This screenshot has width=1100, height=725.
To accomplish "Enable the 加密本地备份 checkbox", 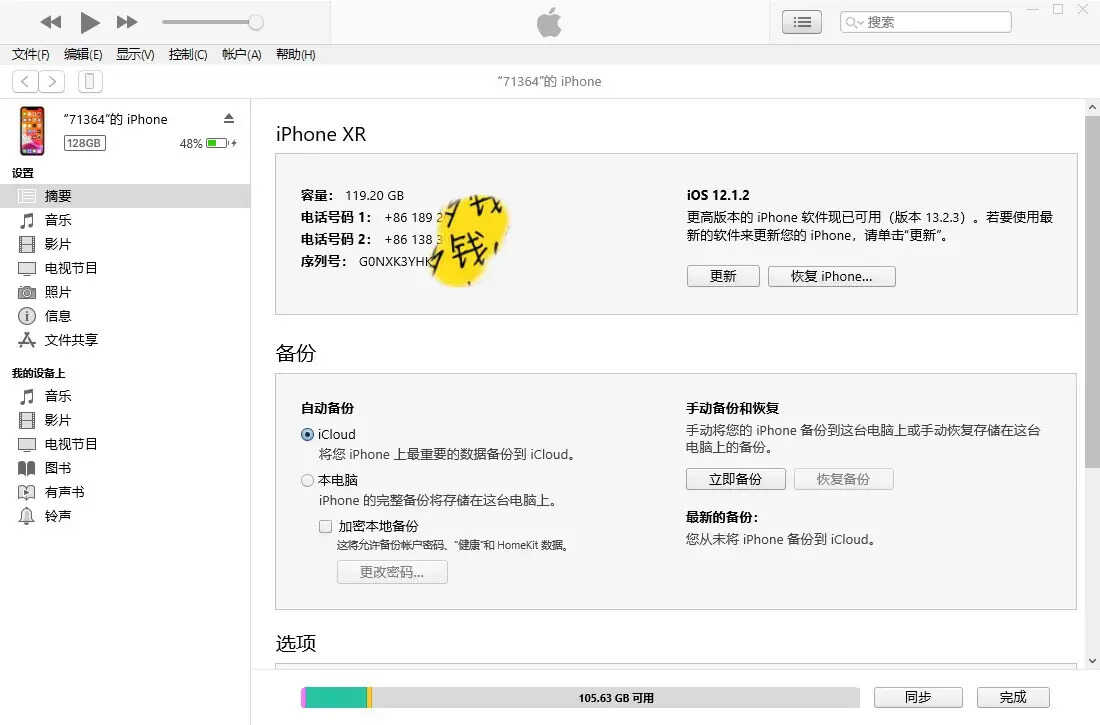I will [x=326, y=526].
